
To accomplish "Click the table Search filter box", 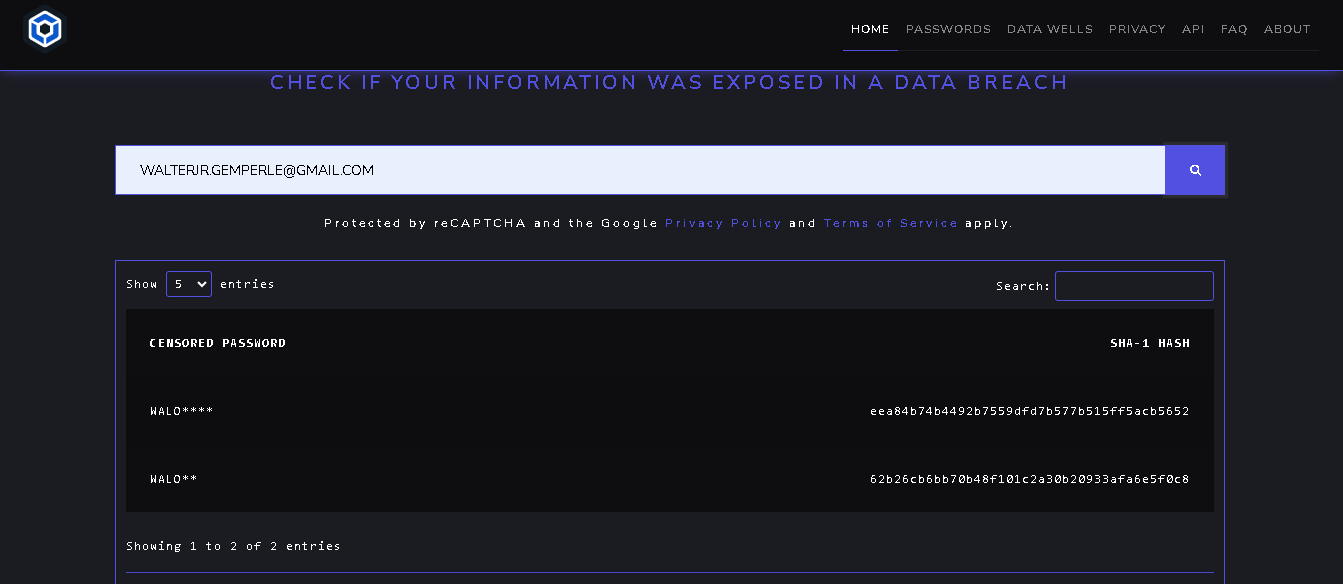I will click(x=1134, y=286).
